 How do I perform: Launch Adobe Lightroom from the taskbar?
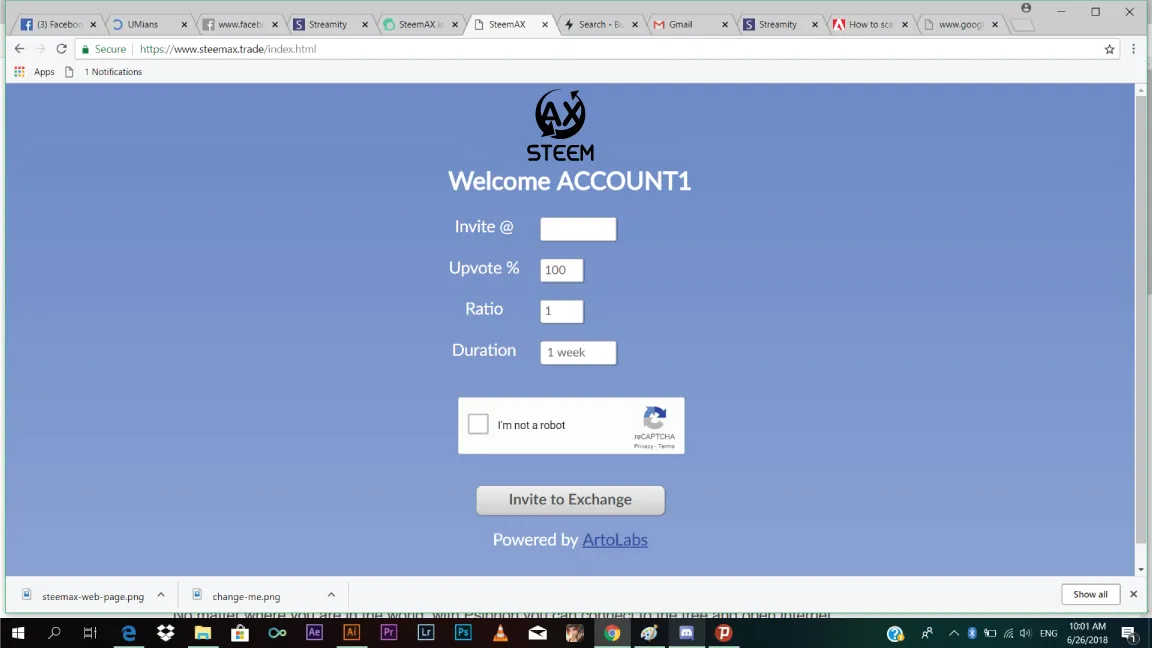425,633
